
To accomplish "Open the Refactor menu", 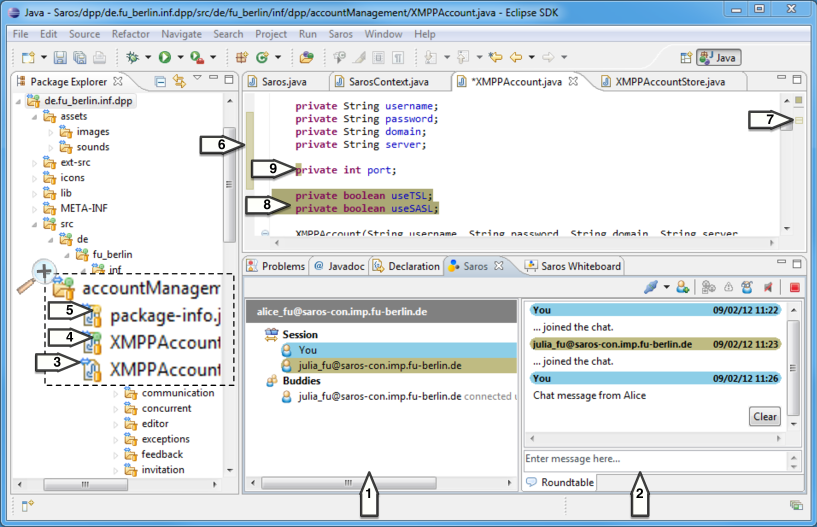I will click(x=130, y=34).
